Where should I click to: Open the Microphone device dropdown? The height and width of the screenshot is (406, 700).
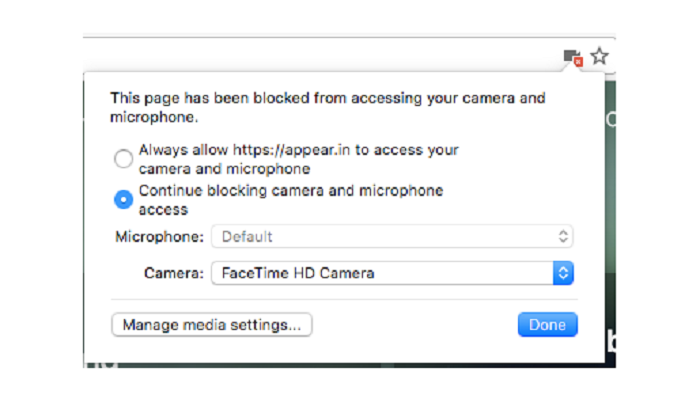[x=392, y=237]
